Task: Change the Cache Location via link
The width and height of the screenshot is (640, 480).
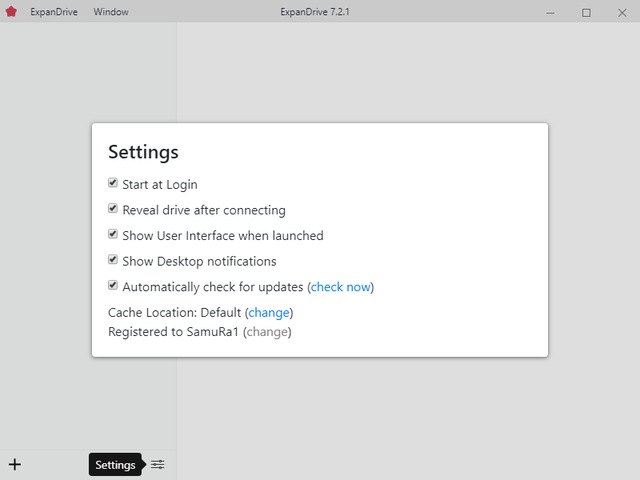Action: [x=269, y=313]
